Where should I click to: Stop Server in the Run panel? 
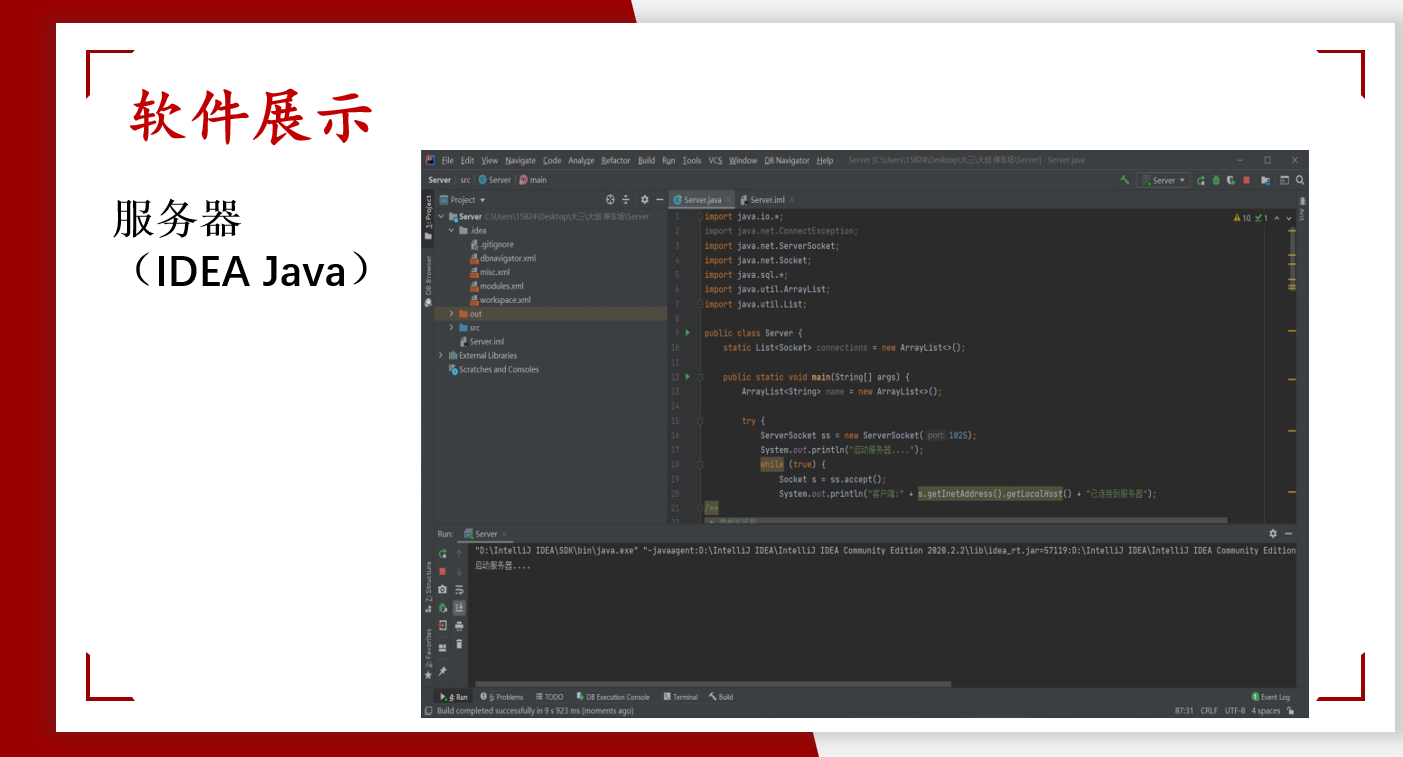(x=442, y=571)
